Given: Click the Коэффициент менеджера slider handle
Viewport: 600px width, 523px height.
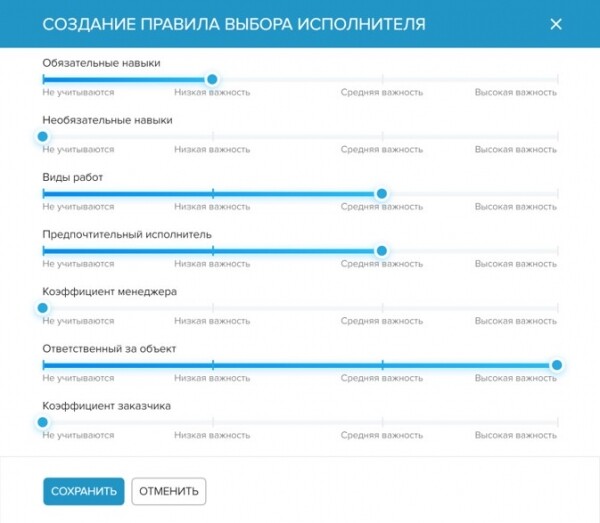Looking at the screenshot, I should (43, 308).
